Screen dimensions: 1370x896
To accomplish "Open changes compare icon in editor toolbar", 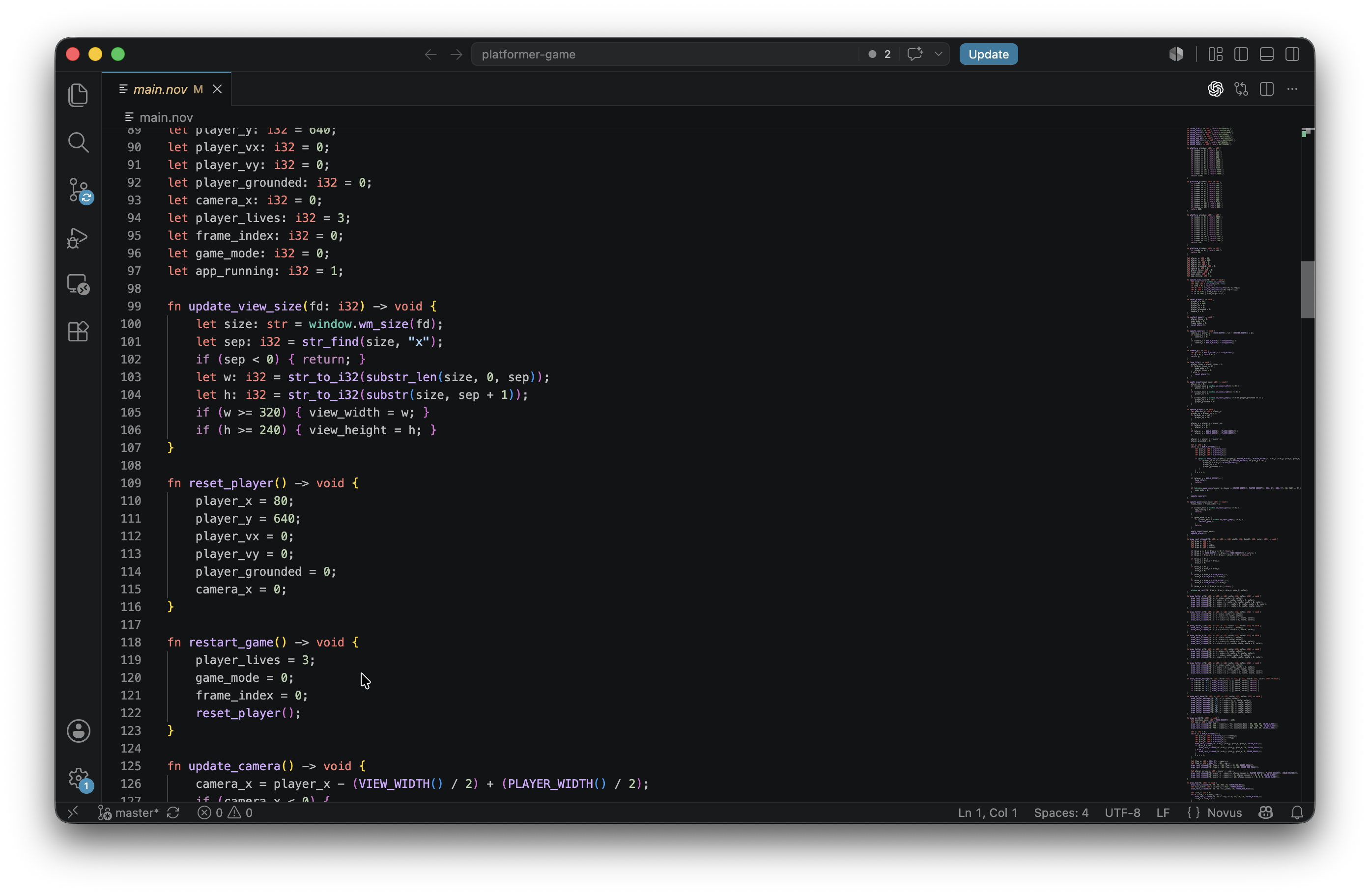I will coord(1241,88).
